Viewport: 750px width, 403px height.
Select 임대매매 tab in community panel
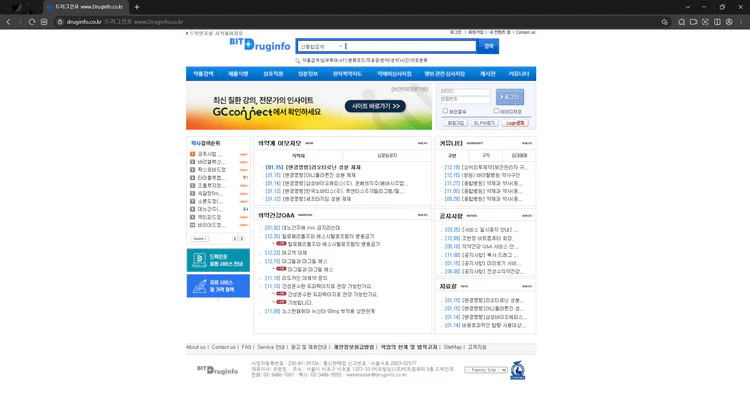[x=519, y=155]
